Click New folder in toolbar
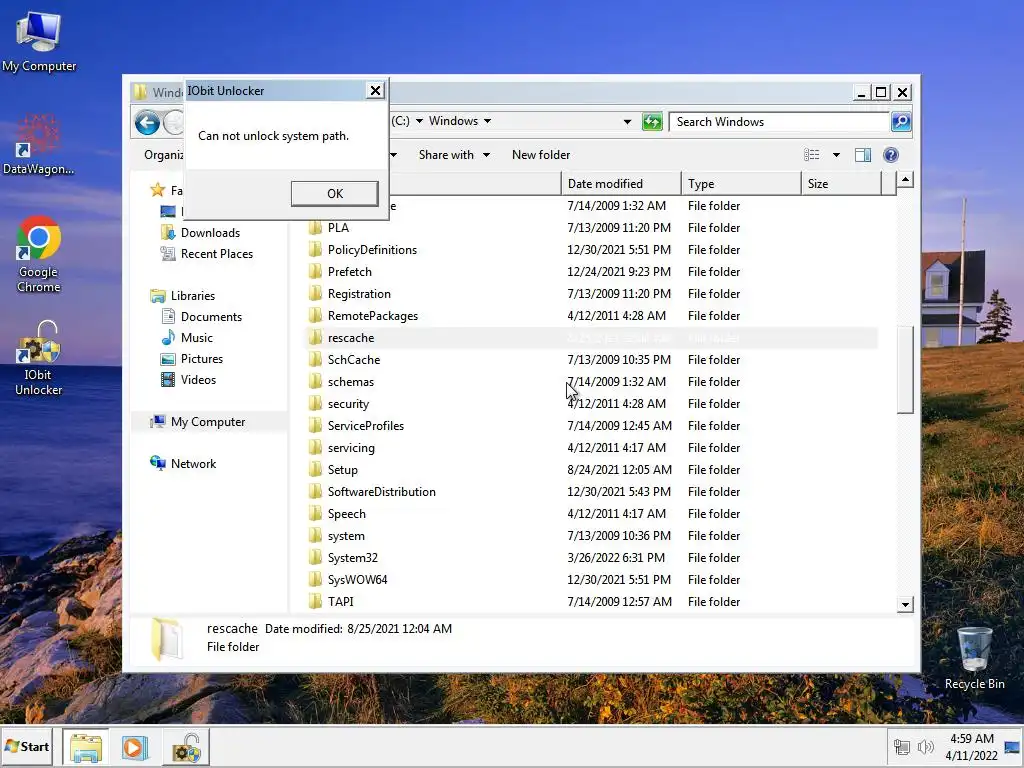 tap(541, 155)
